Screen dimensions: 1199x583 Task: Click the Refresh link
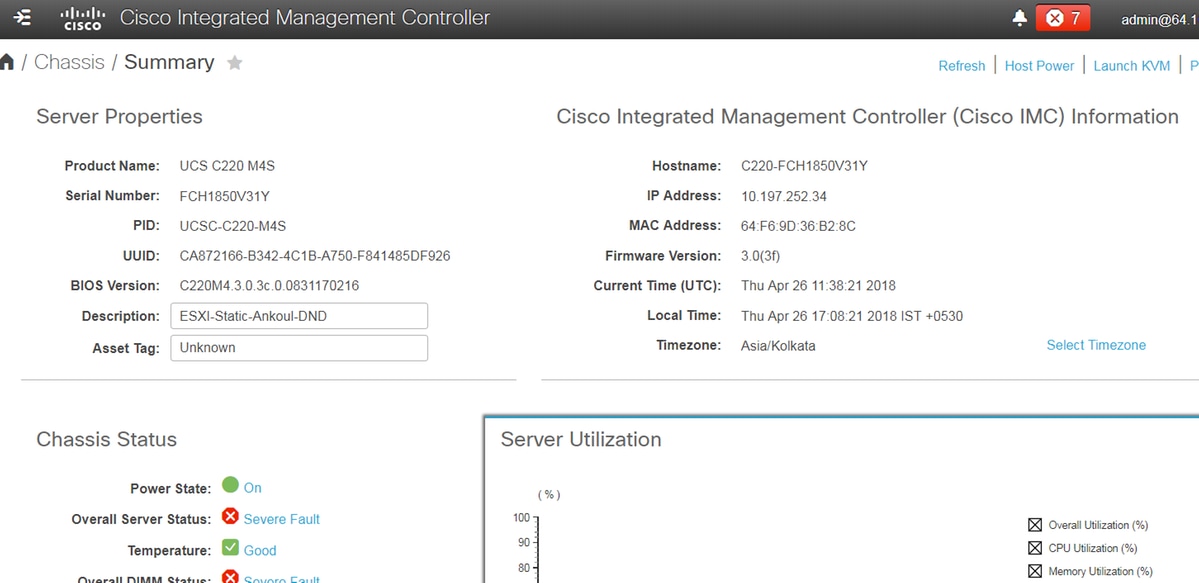click(x=961, y=66)
